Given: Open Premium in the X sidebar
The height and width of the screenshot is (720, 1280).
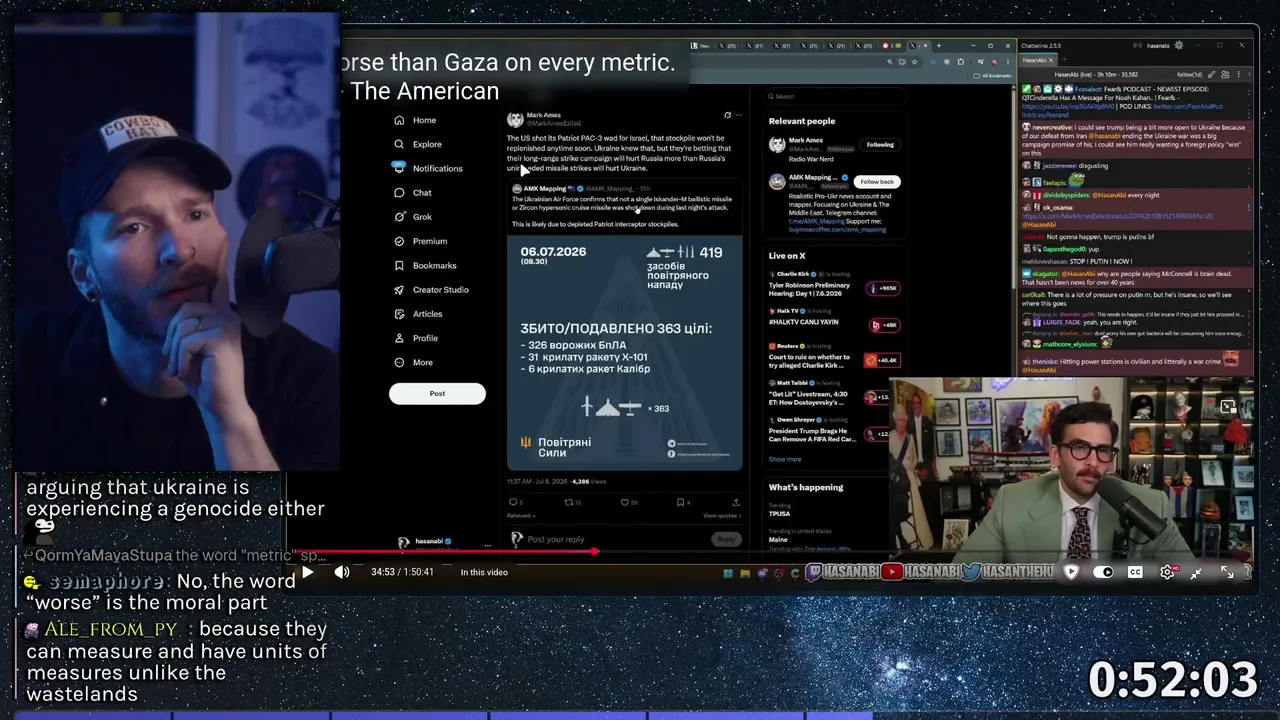Looking at the screenshot, I should [x=420, y=241].
